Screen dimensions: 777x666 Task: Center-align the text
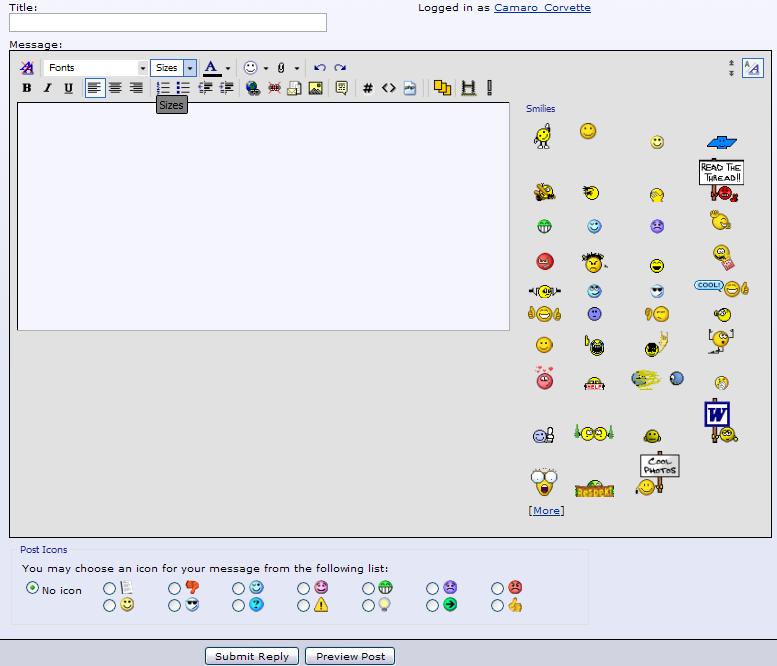click(115, 88)
